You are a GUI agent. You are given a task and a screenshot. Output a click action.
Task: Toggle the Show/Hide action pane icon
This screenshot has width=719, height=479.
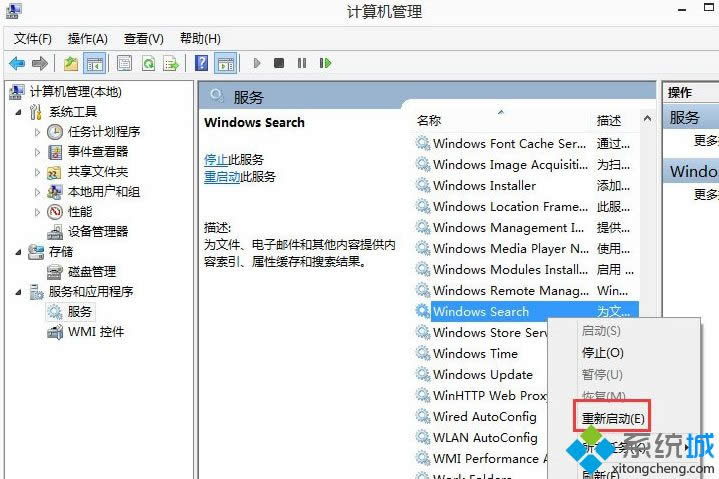[x=226, y=63]
